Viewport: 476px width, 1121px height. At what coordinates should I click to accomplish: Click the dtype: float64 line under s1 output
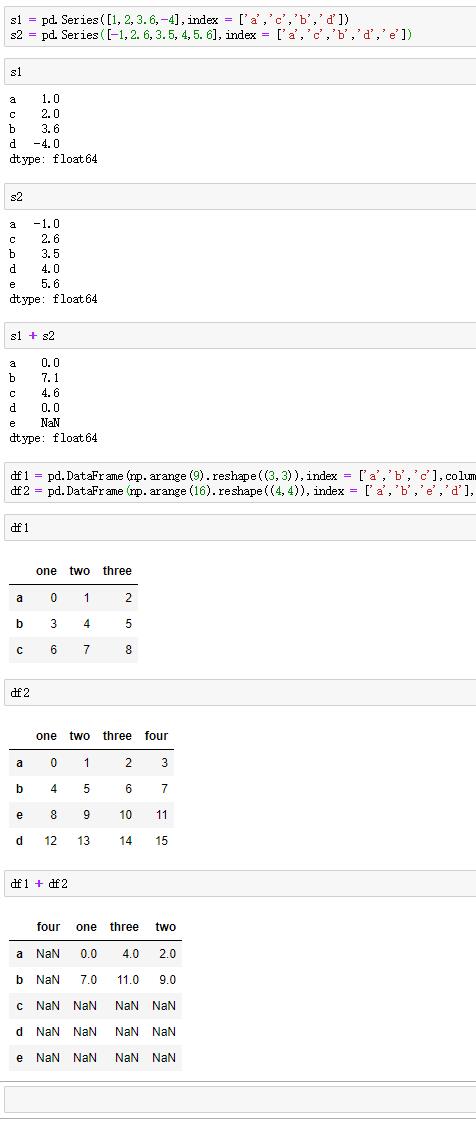(54, 159)
